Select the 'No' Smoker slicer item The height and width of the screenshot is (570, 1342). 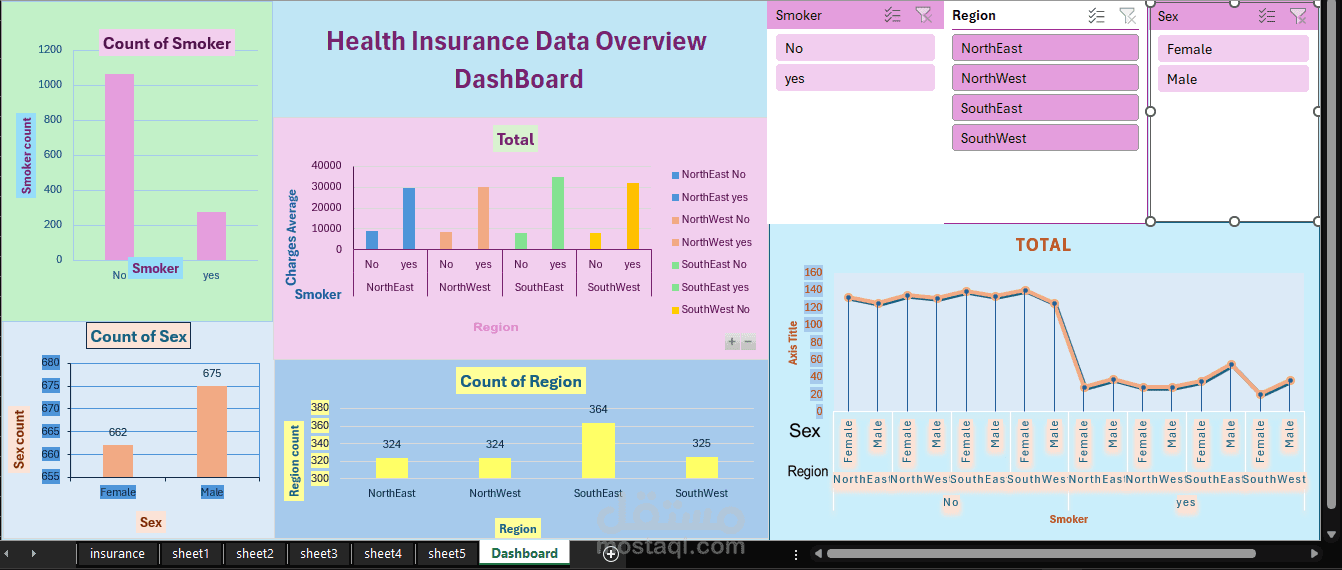855,48
